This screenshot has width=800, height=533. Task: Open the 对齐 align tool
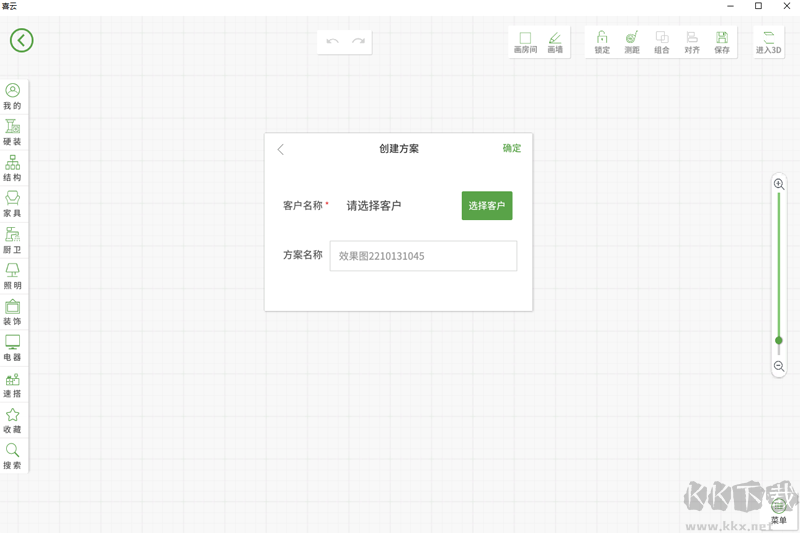pyautogui.click(x=692, y=42)
